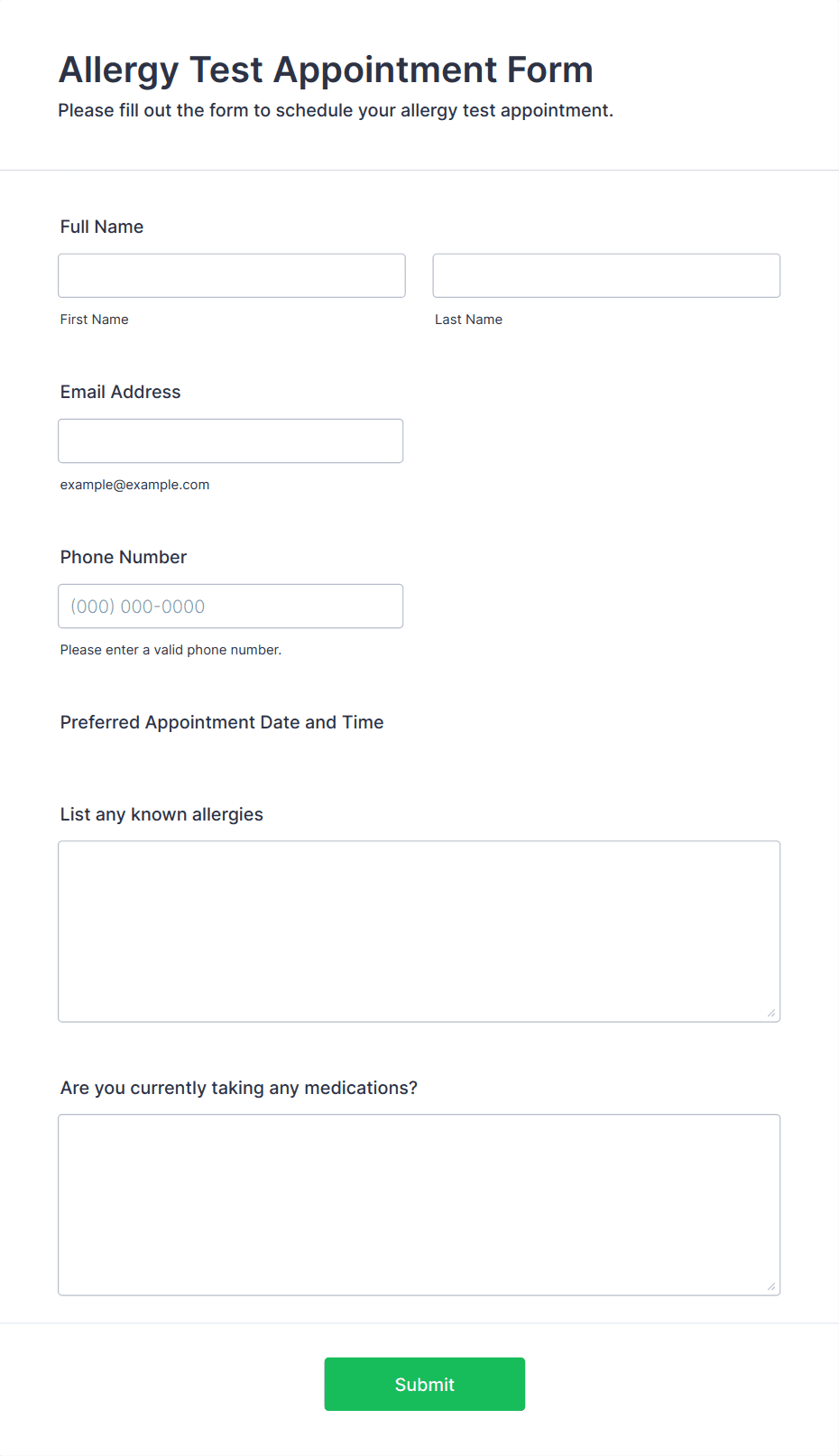The image size is (839, 1456).
Task: Grab the allergies textarea resize handle
Action: point(771,1013)
